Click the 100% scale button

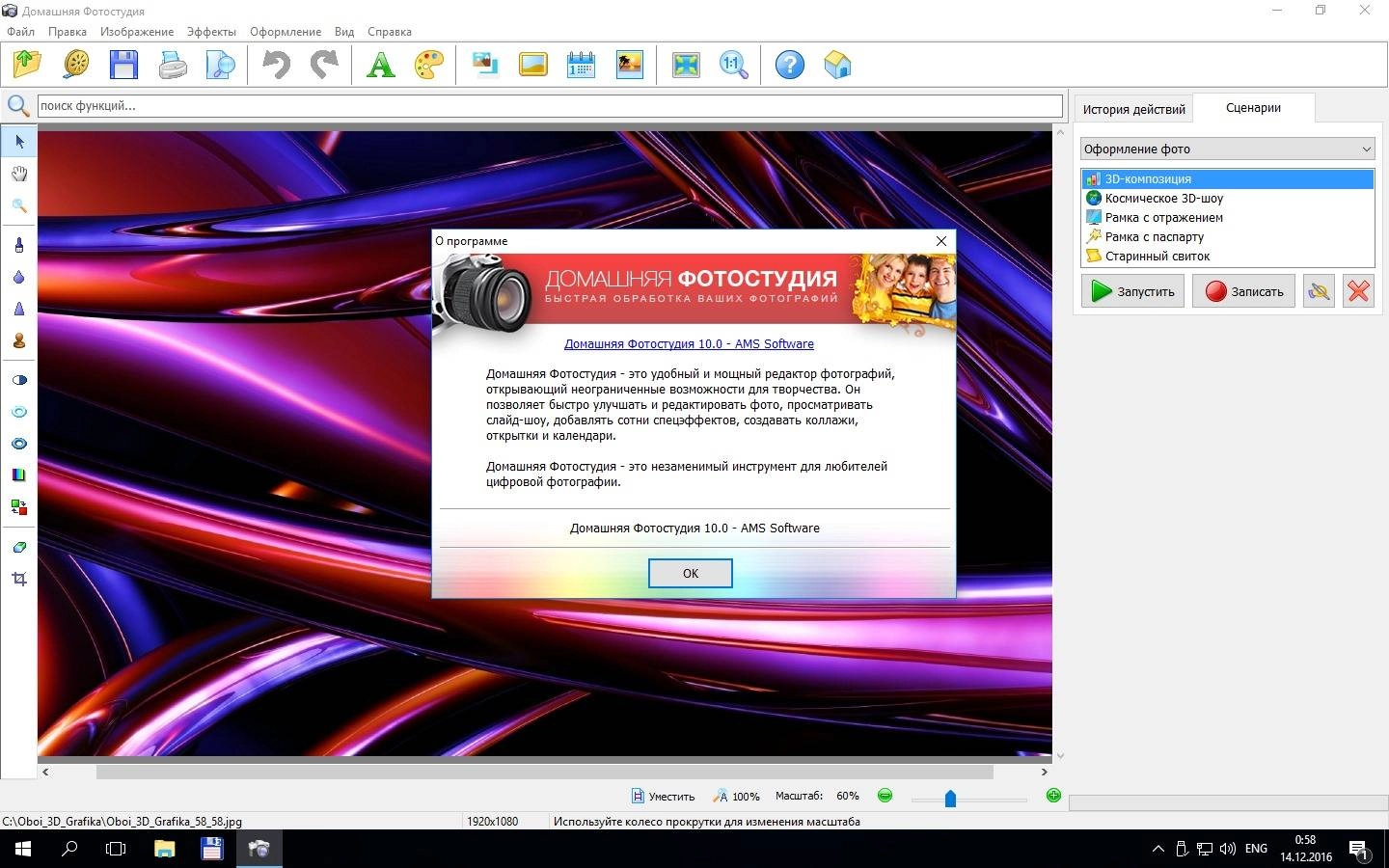[736, 797]
